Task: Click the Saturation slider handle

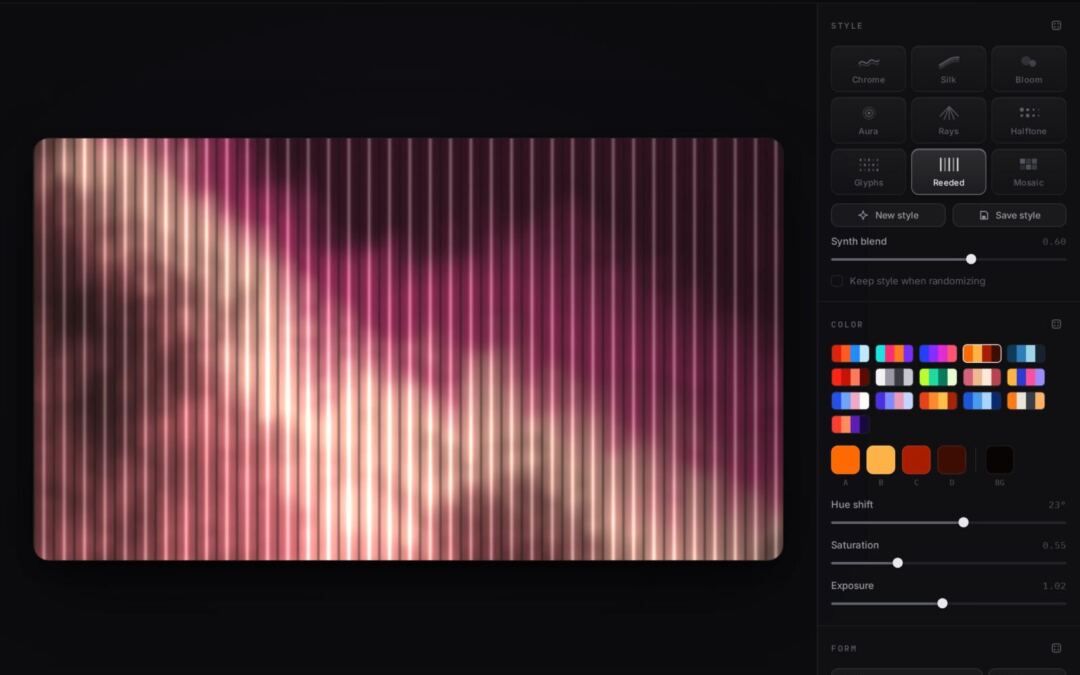Action: pyautogui.click(x=897, y=563)
